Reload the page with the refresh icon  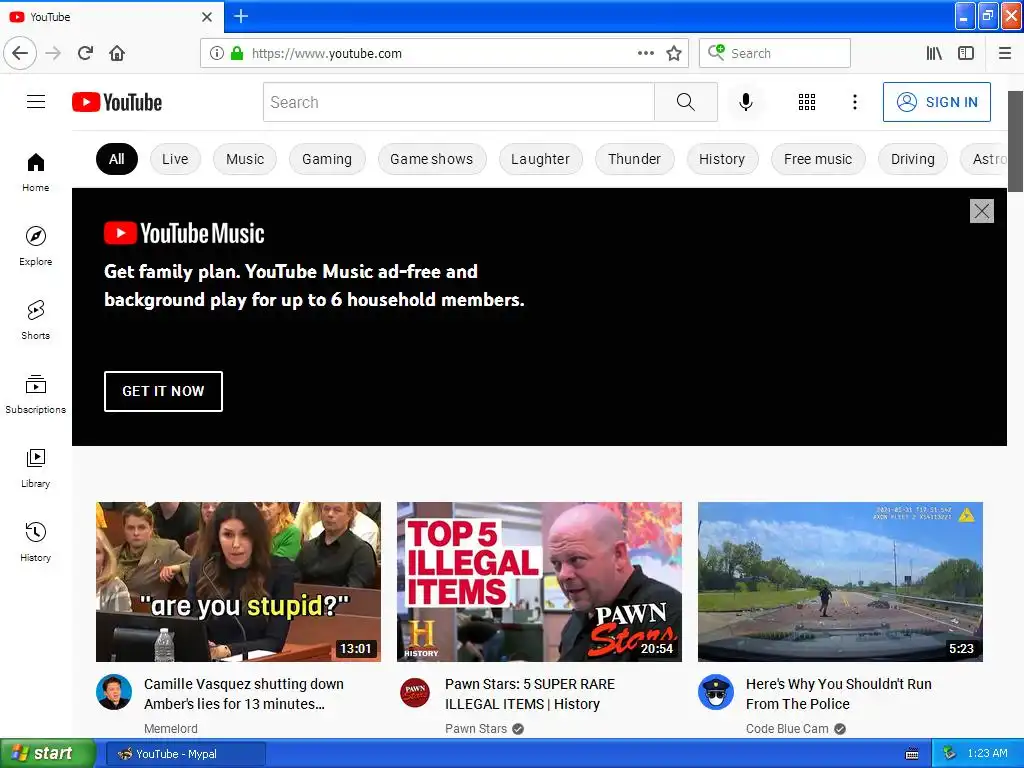click(86, 53)
